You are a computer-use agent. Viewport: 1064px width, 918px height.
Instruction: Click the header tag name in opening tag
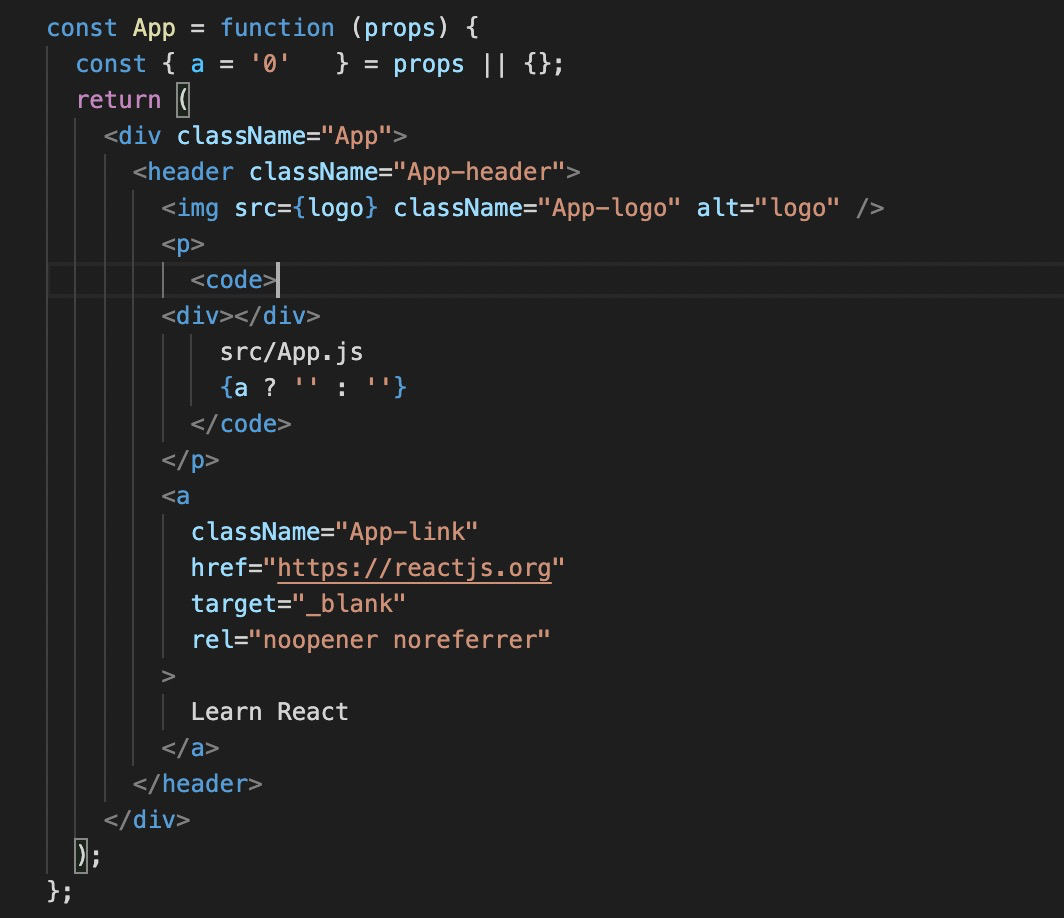click(x=190, y=172)
